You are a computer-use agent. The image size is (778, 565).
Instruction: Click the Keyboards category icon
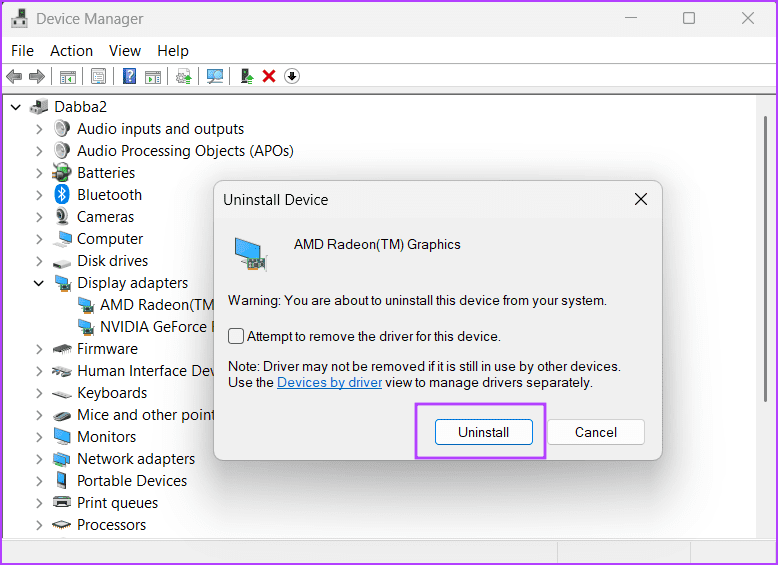pos(62,394)
